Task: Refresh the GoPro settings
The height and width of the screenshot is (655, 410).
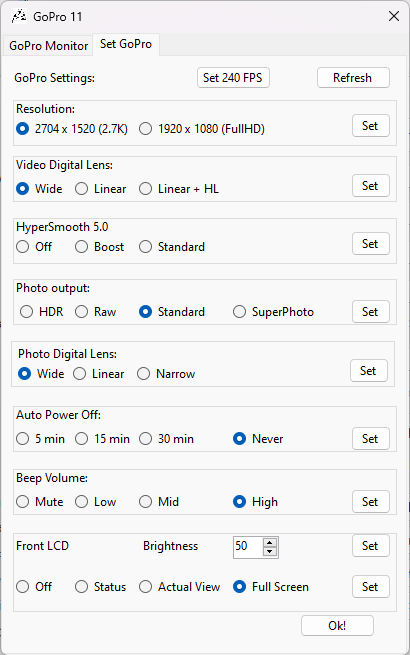Action: (x=353, y=78)
